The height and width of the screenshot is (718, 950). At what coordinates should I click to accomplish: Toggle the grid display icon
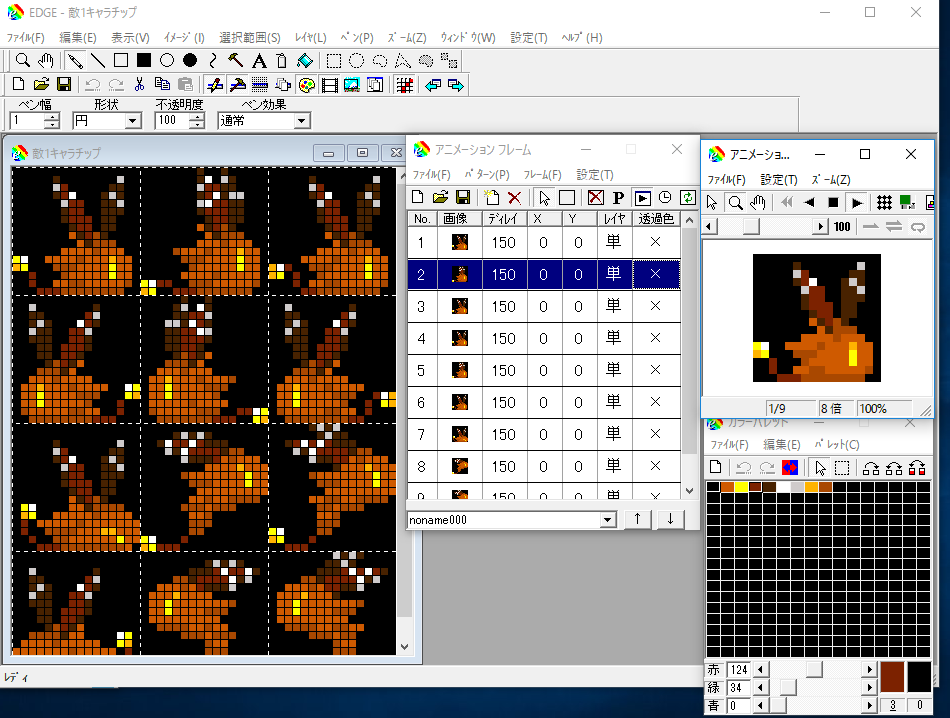(404, 85)
